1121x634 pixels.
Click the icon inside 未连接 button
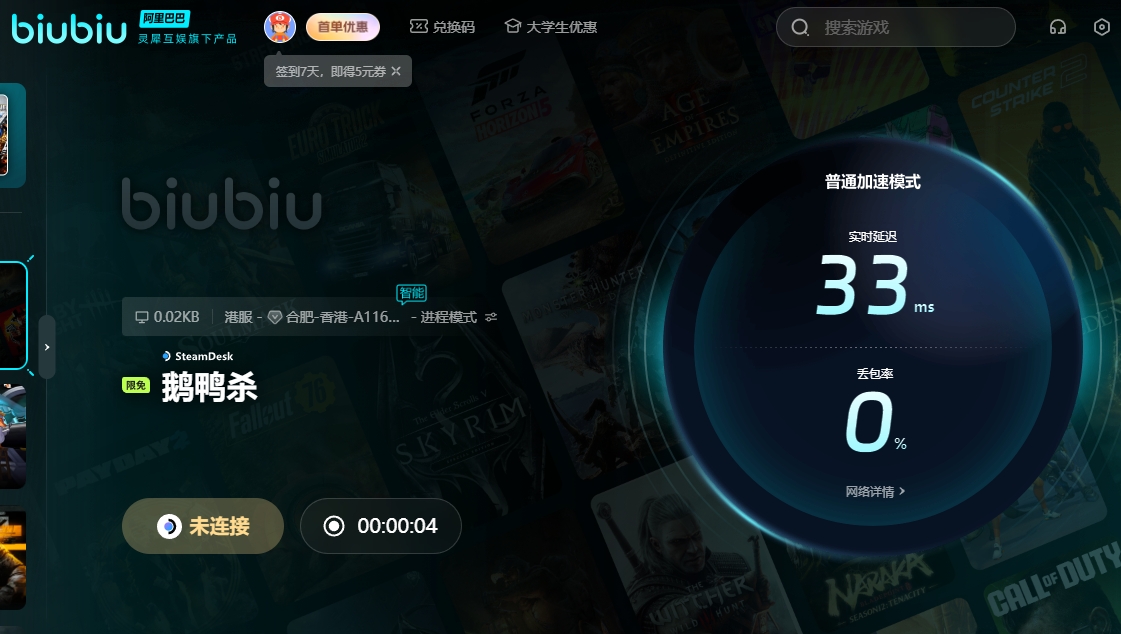(169, 527)
